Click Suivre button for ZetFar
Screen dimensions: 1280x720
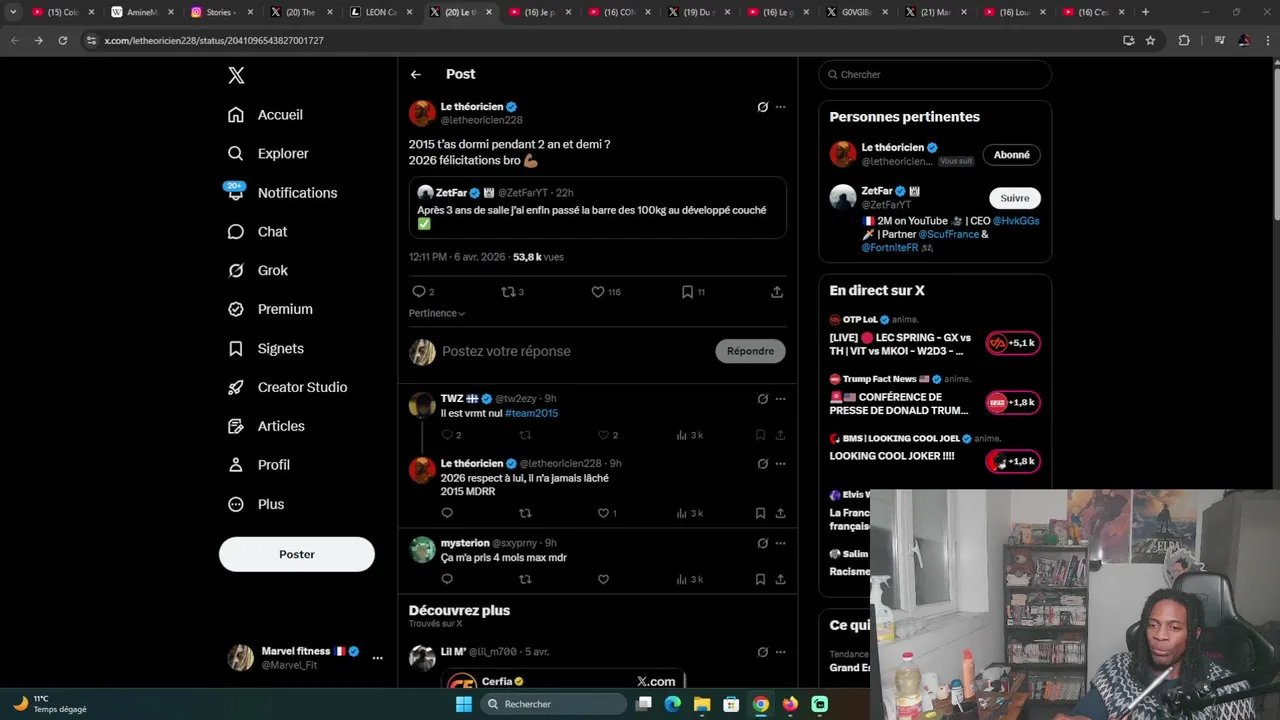pos(1015,198)
